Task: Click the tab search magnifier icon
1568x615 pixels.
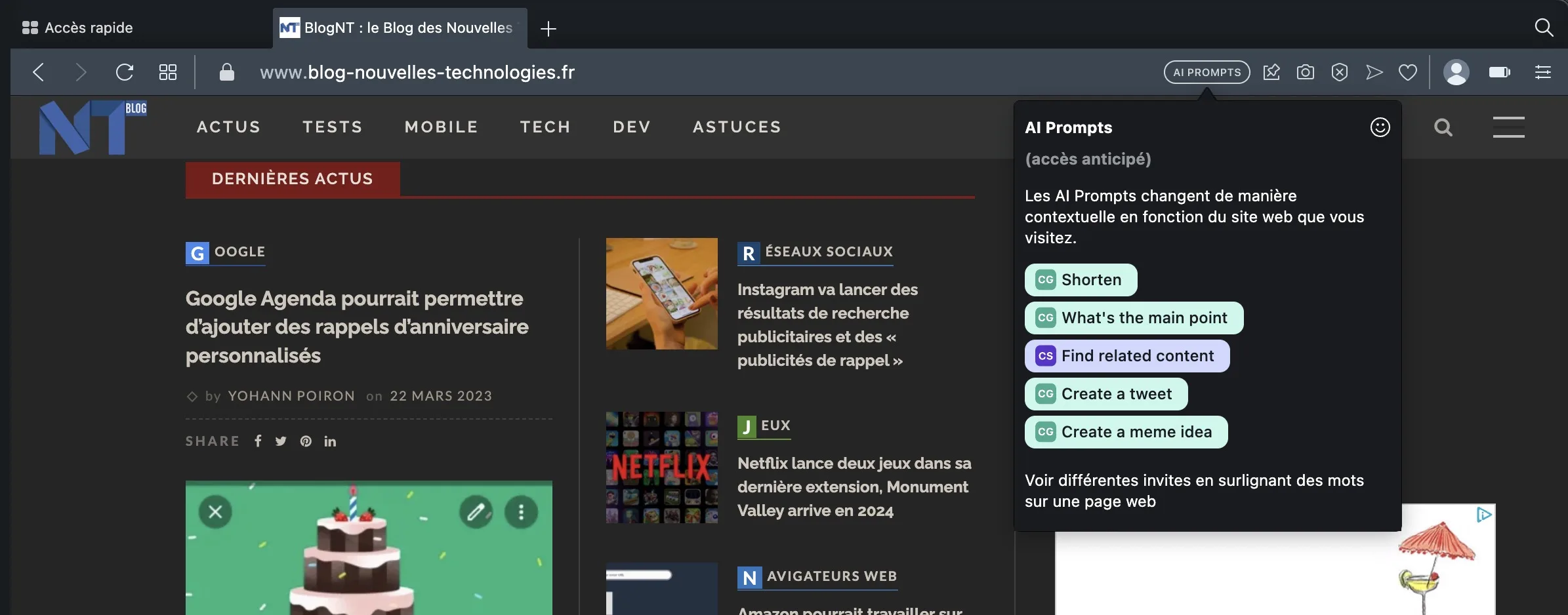Action: tap(1544, 28)
